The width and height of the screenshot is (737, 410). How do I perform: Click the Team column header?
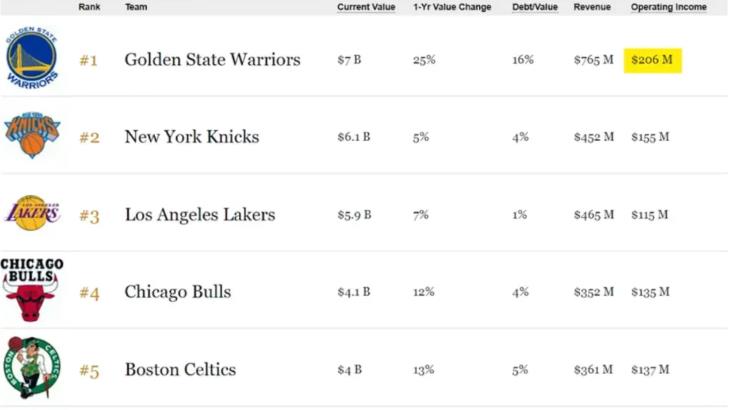tap(135, 8)
